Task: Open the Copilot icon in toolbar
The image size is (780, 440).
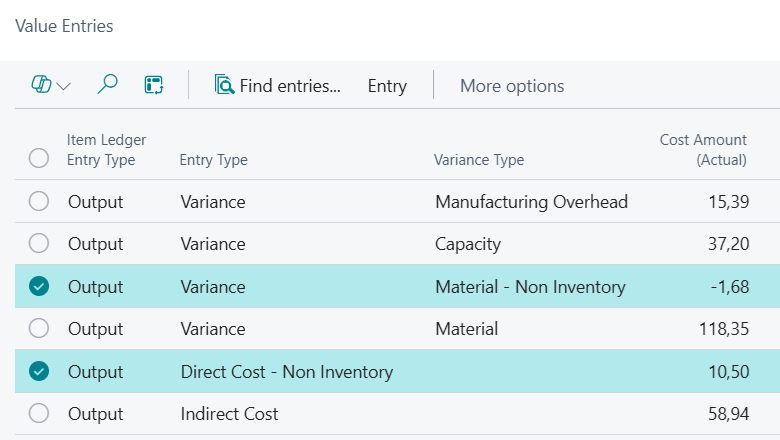Action: [41, 85]
